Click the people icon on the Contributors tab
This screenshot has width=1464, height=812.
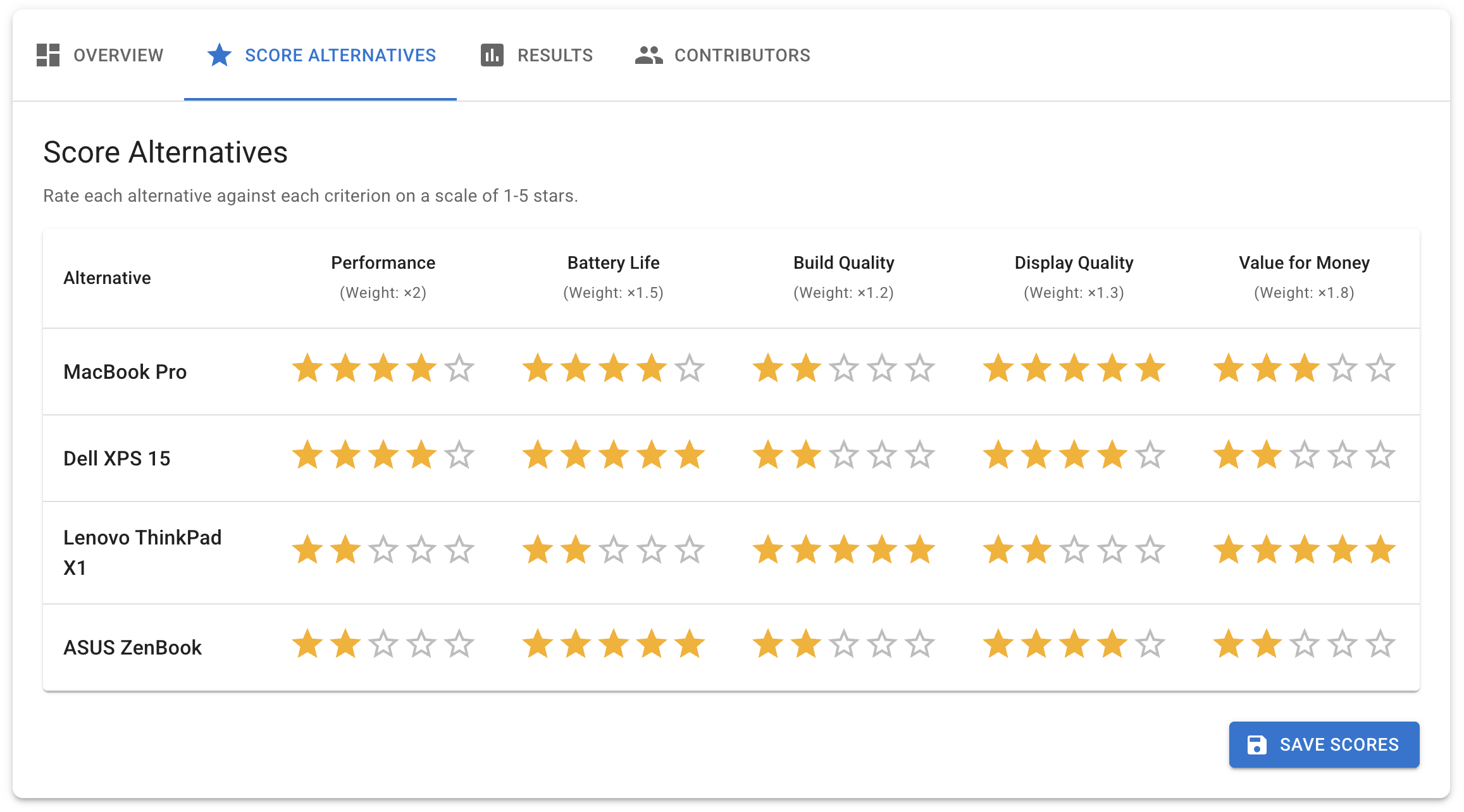click(x=648, y=55)
